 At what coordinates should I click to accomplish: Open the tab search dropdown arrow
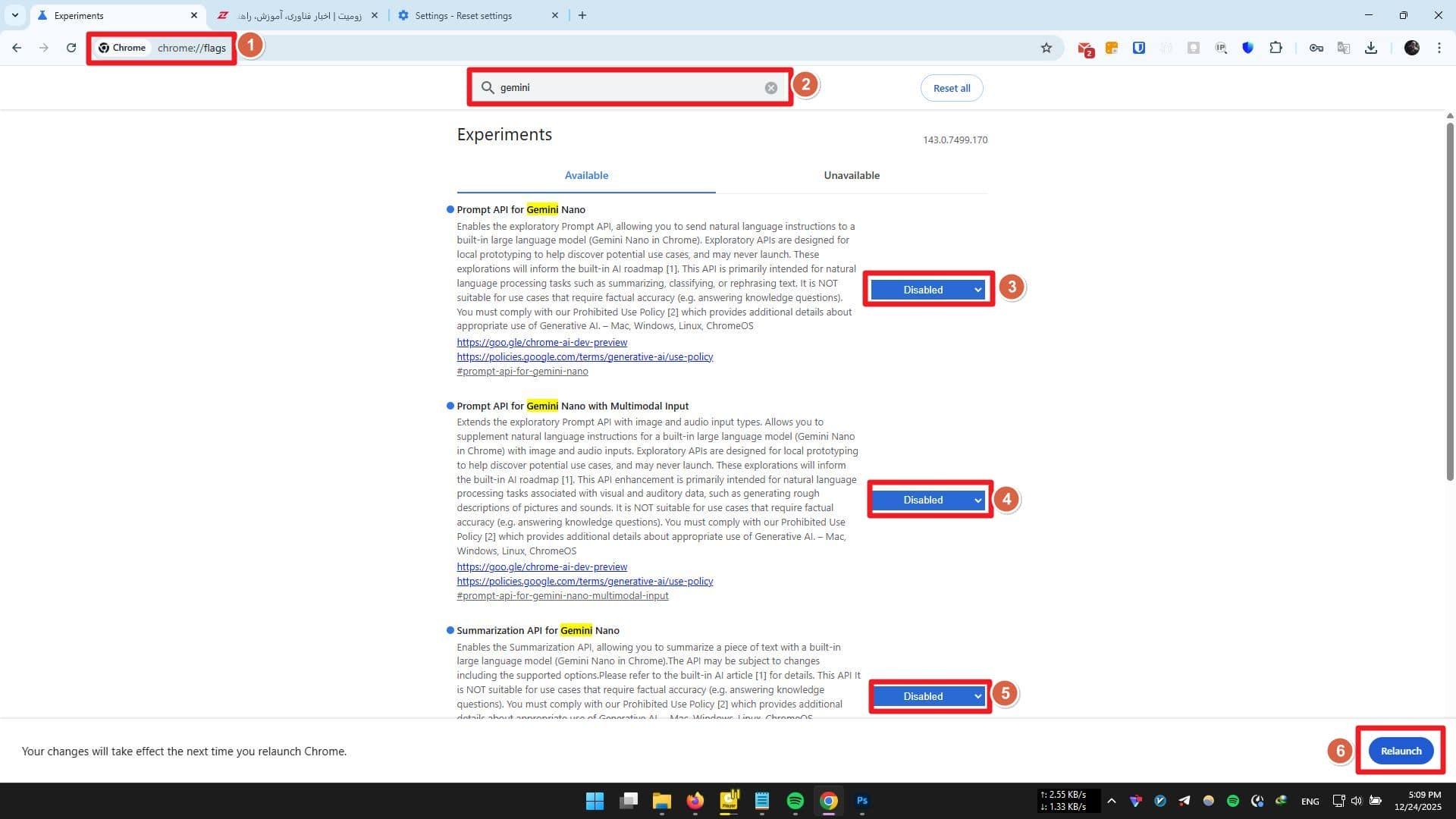(14, 15)
